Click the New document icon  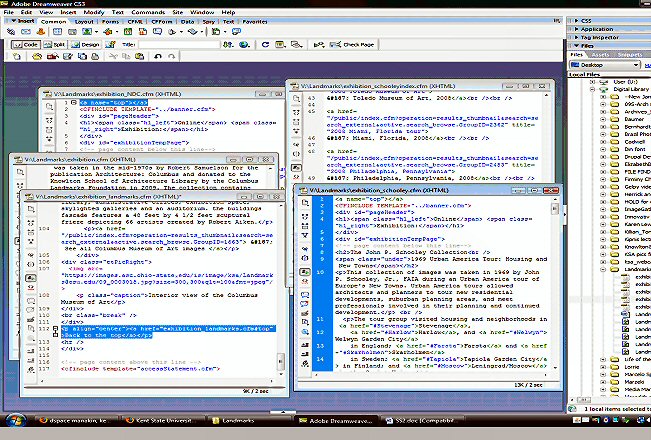(x=17, y=56)
